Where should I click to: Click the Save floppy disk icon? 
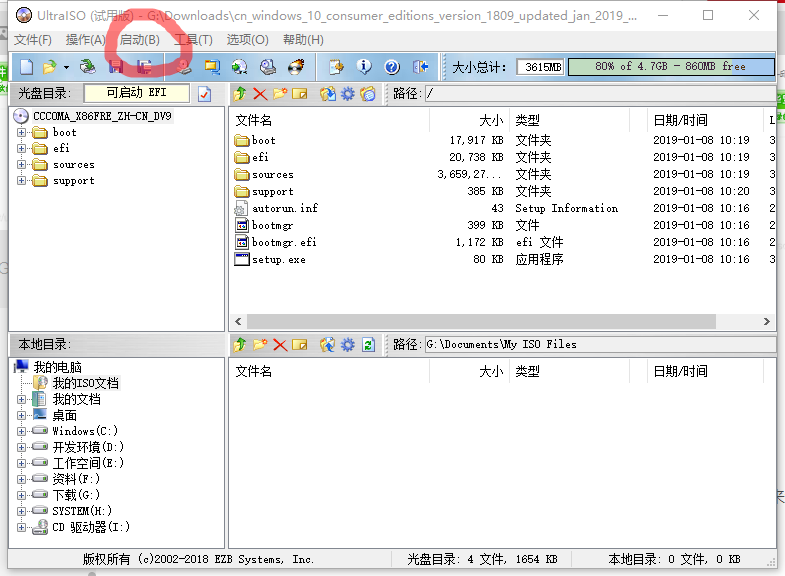pos(116,67)
